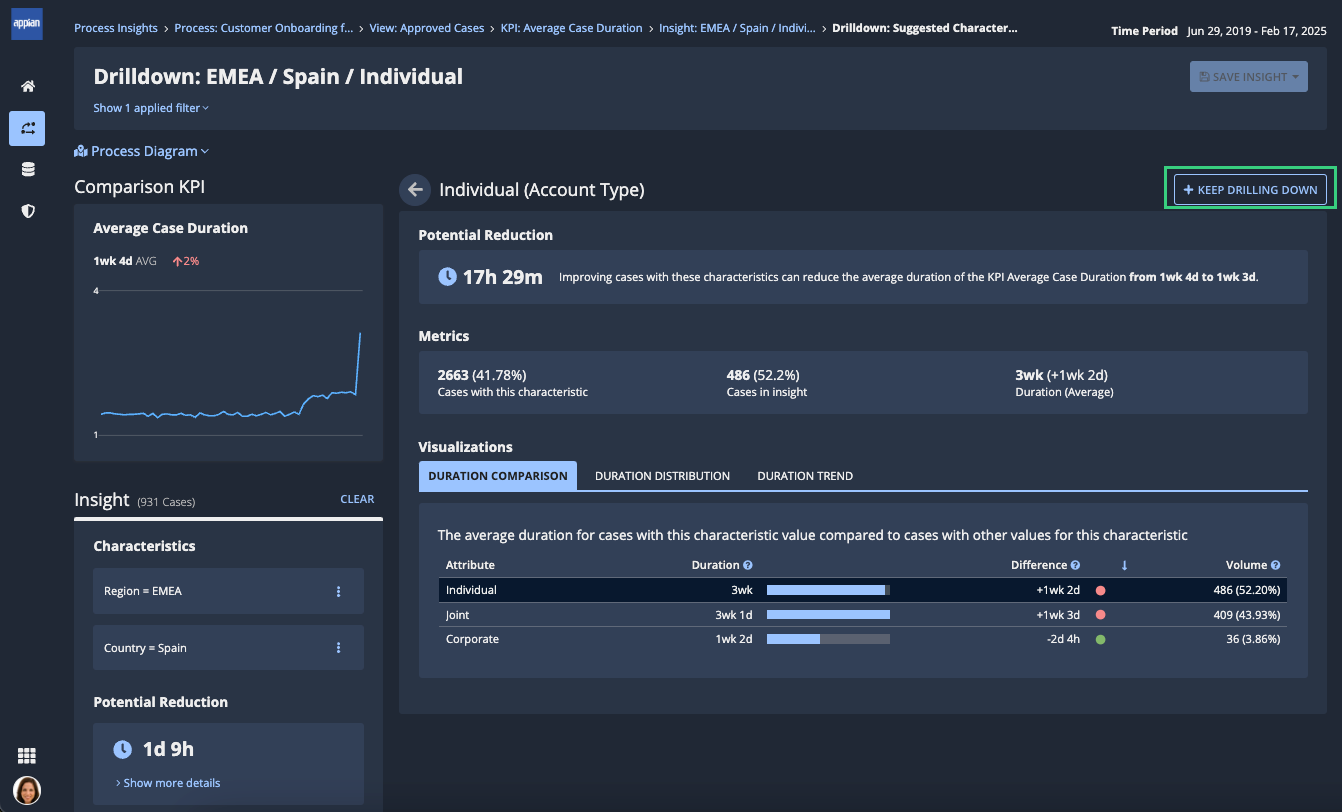Image resolution: width=1342 pixels, height=812 pixels.
Task: Open Process: Customer Onboarding breadcrumb
Action: click(x=263, y=28)
